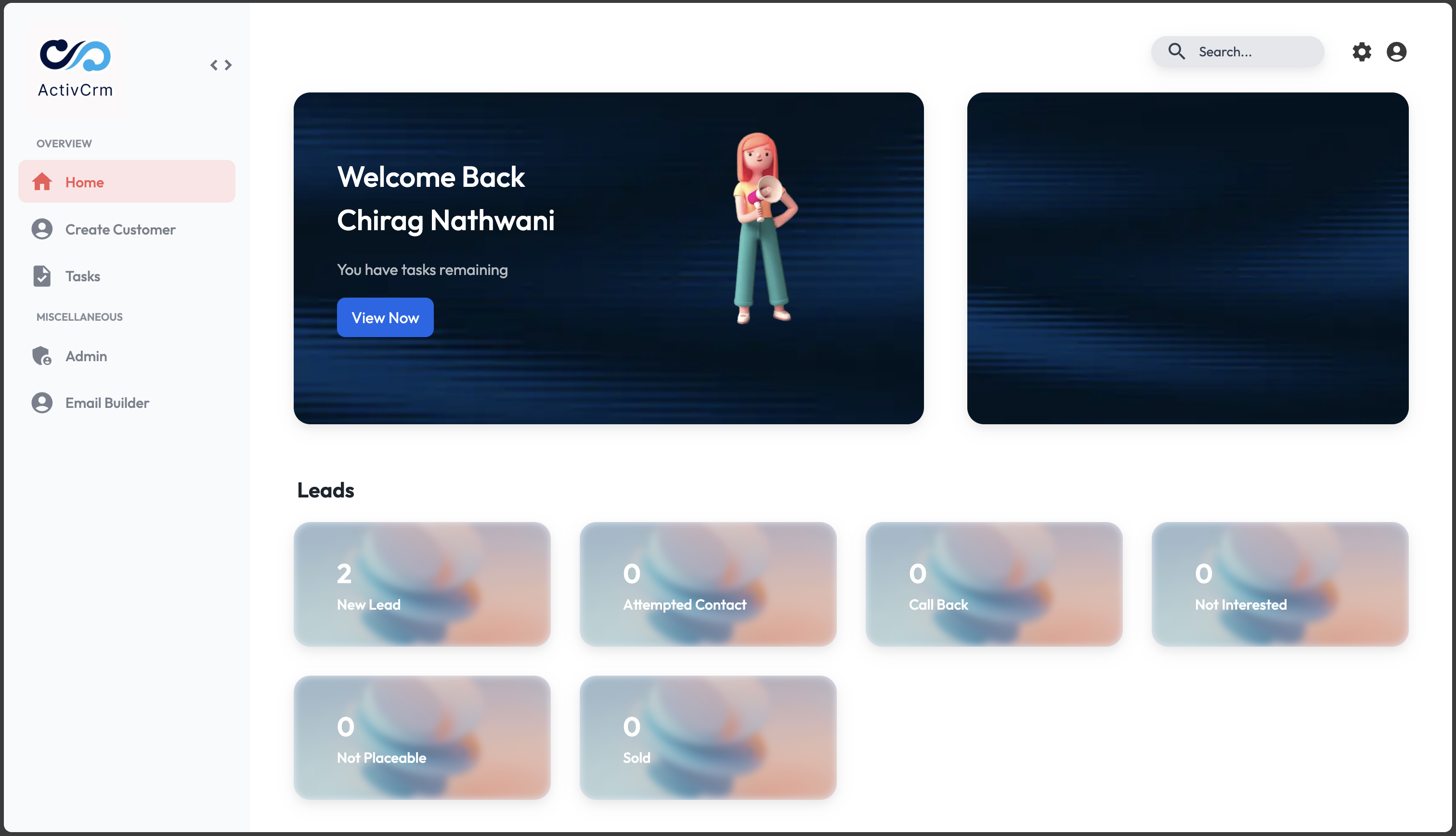Open the settings gear in the top bar
The width and height of the screenshot is (1456, 836).
(x=1362, y=52)
